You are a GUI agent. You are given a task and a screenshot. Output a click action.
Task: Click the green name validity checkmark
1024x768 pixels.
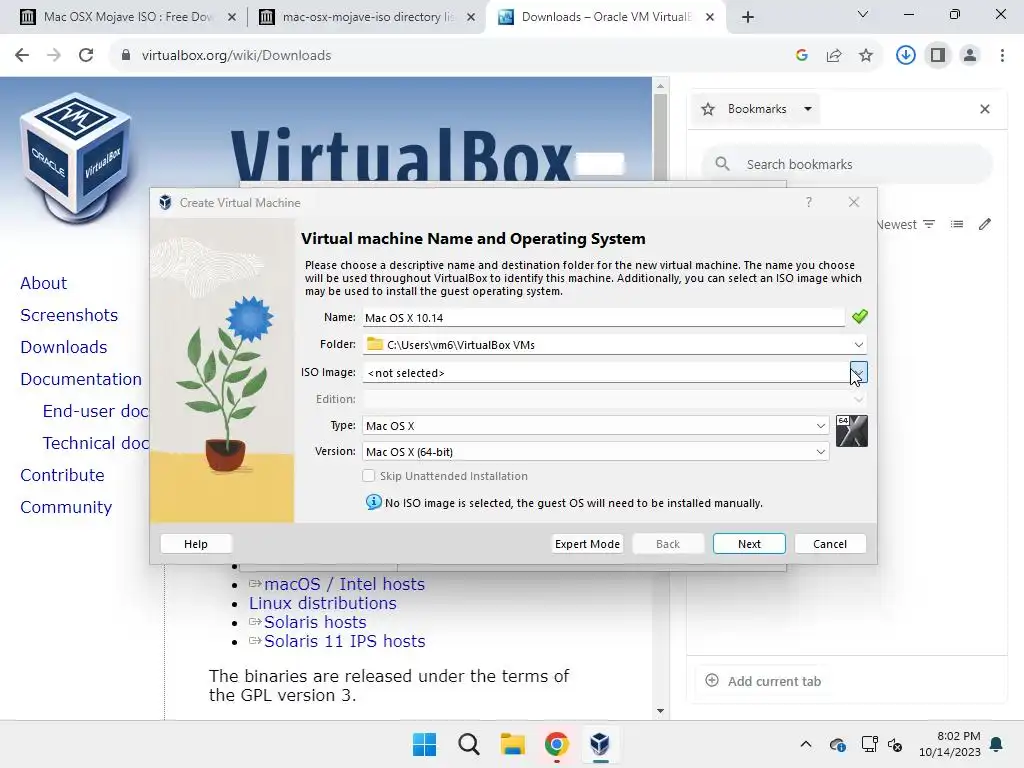pyautogui.click(x=859, y=317)
